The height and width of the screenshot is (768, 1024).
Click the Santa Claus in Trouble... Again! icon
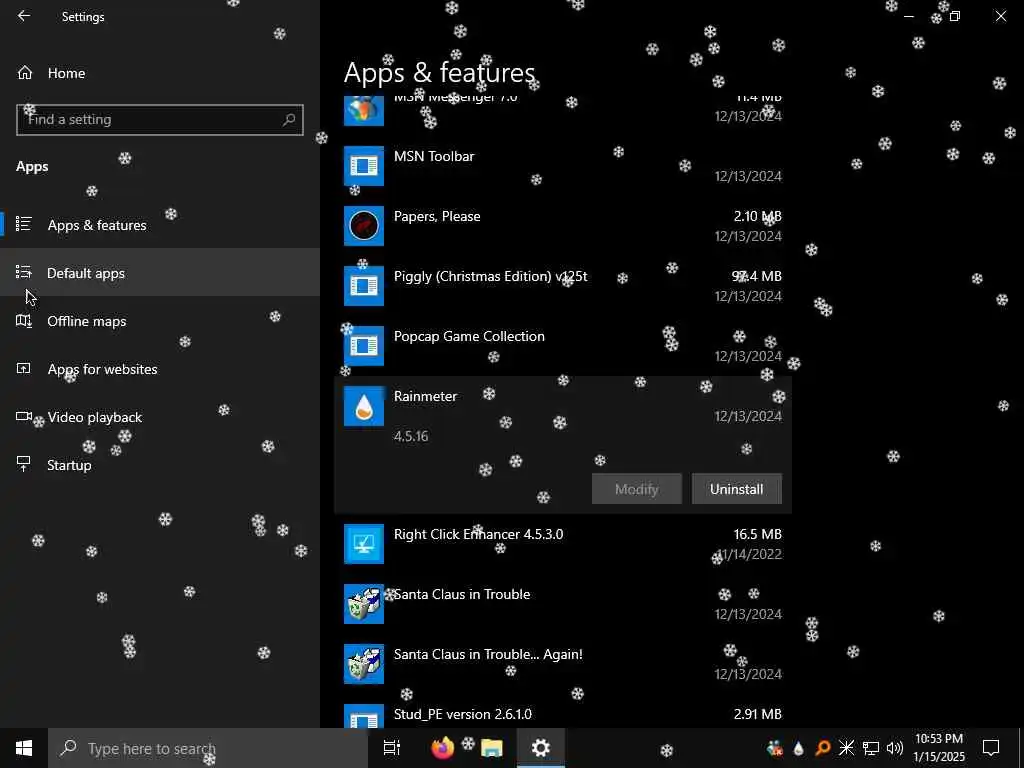[x=364, y=664]
